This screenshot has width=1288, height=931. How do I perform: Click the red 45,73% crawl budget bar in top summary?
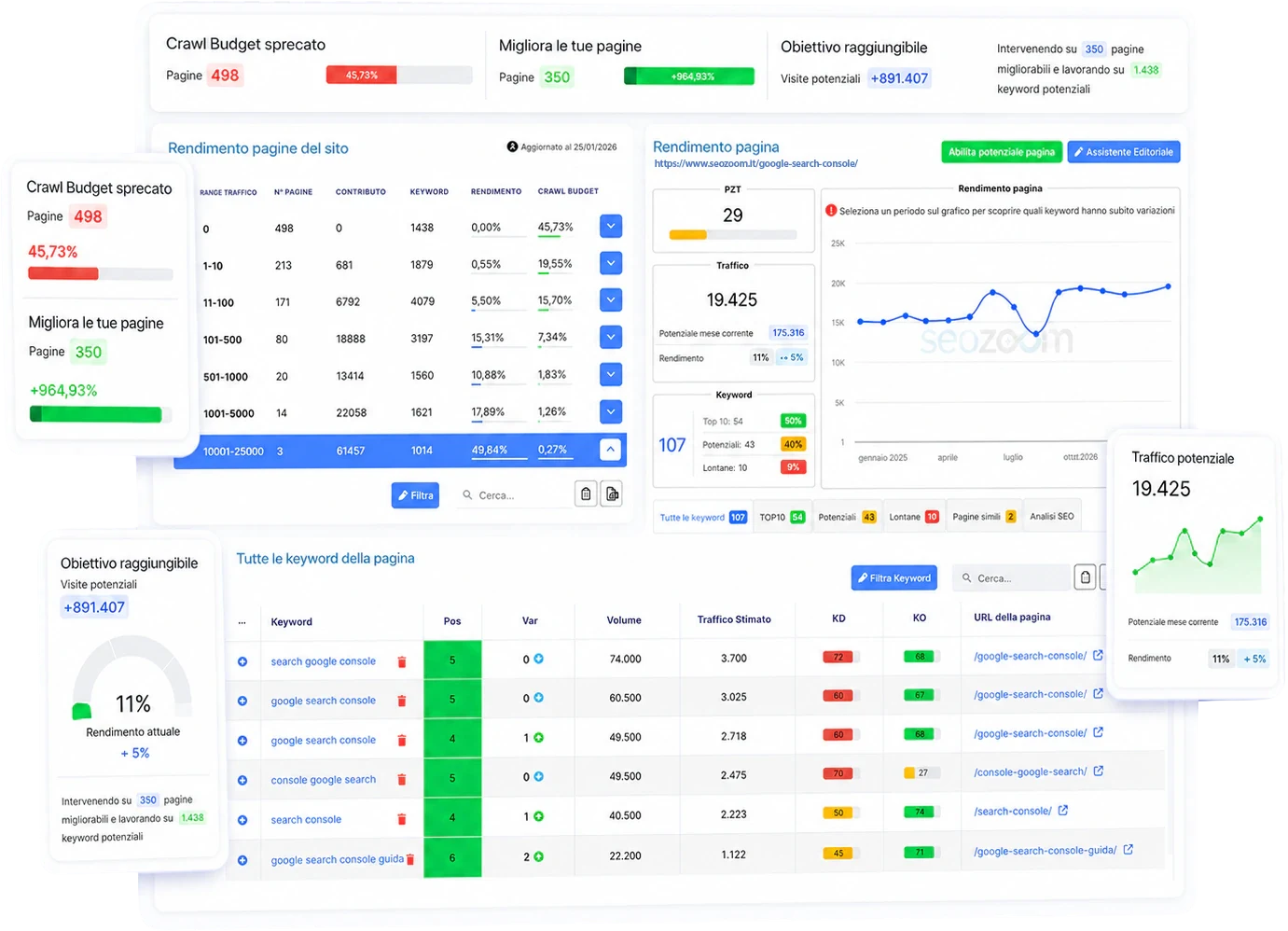pos(362,76)
